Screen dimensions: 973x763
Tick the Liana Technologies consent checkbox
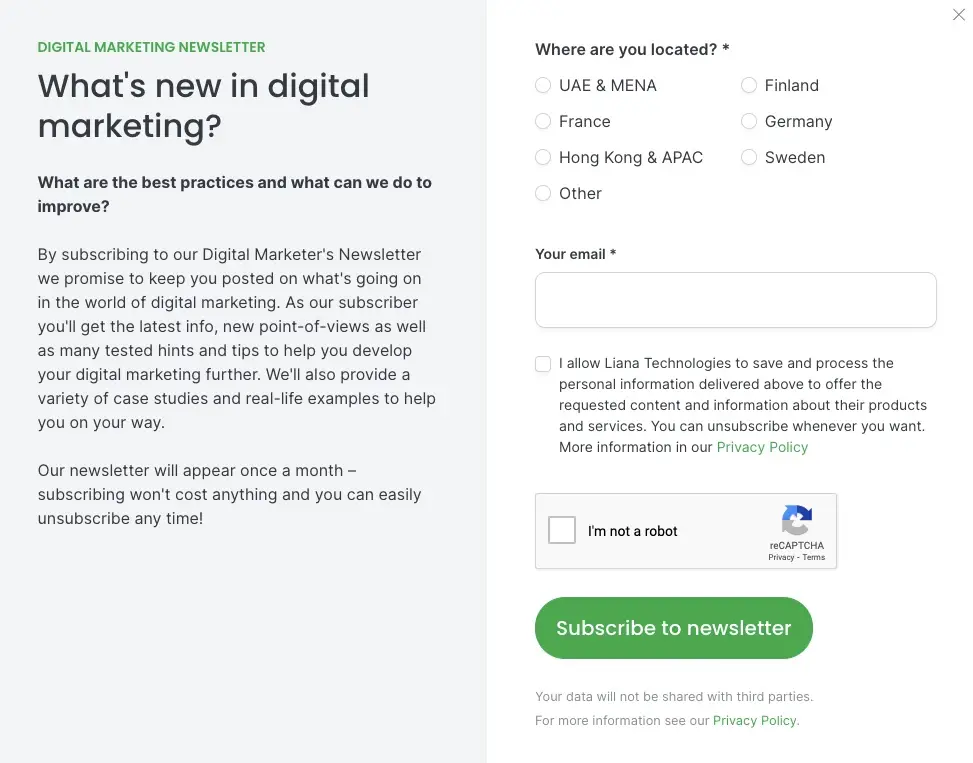click(x=543, y=364)
